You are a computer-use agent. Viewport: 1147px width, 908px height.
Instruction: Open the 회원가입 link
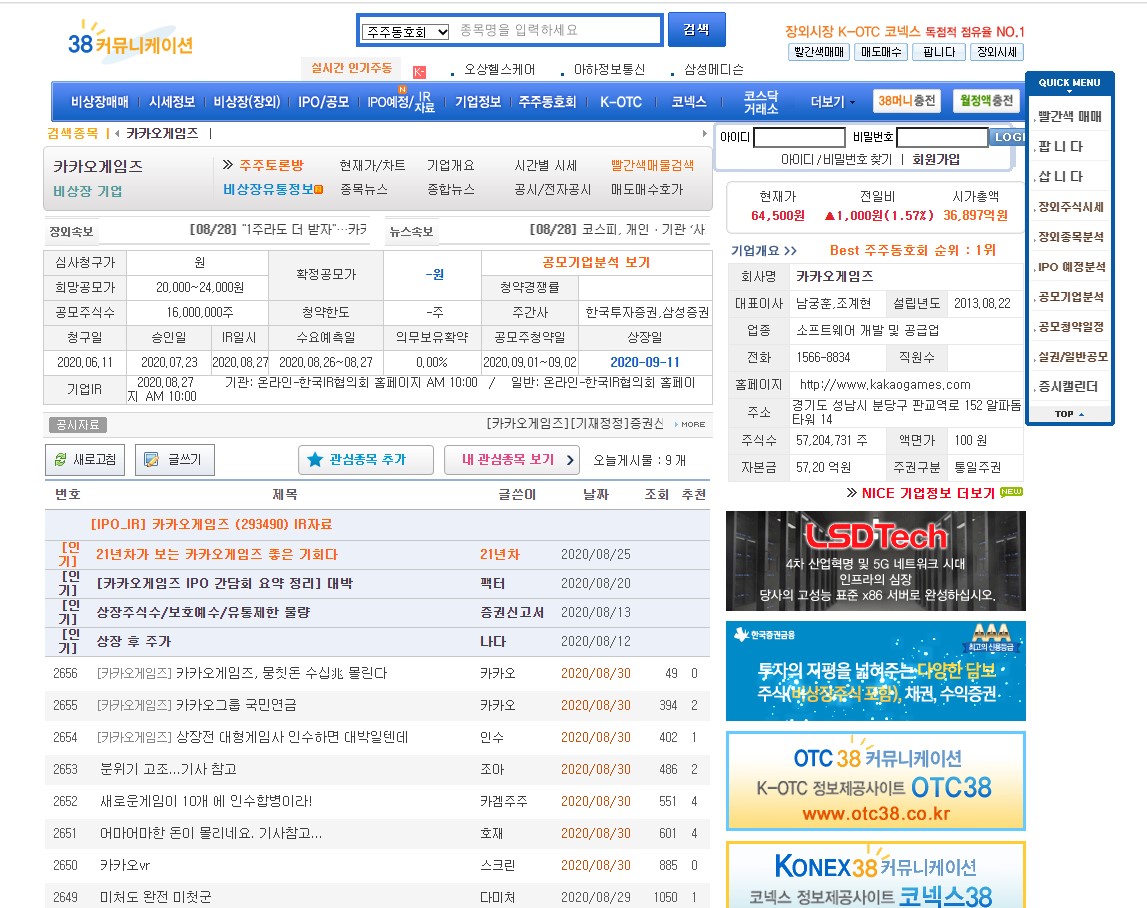[x=936, y=159]
